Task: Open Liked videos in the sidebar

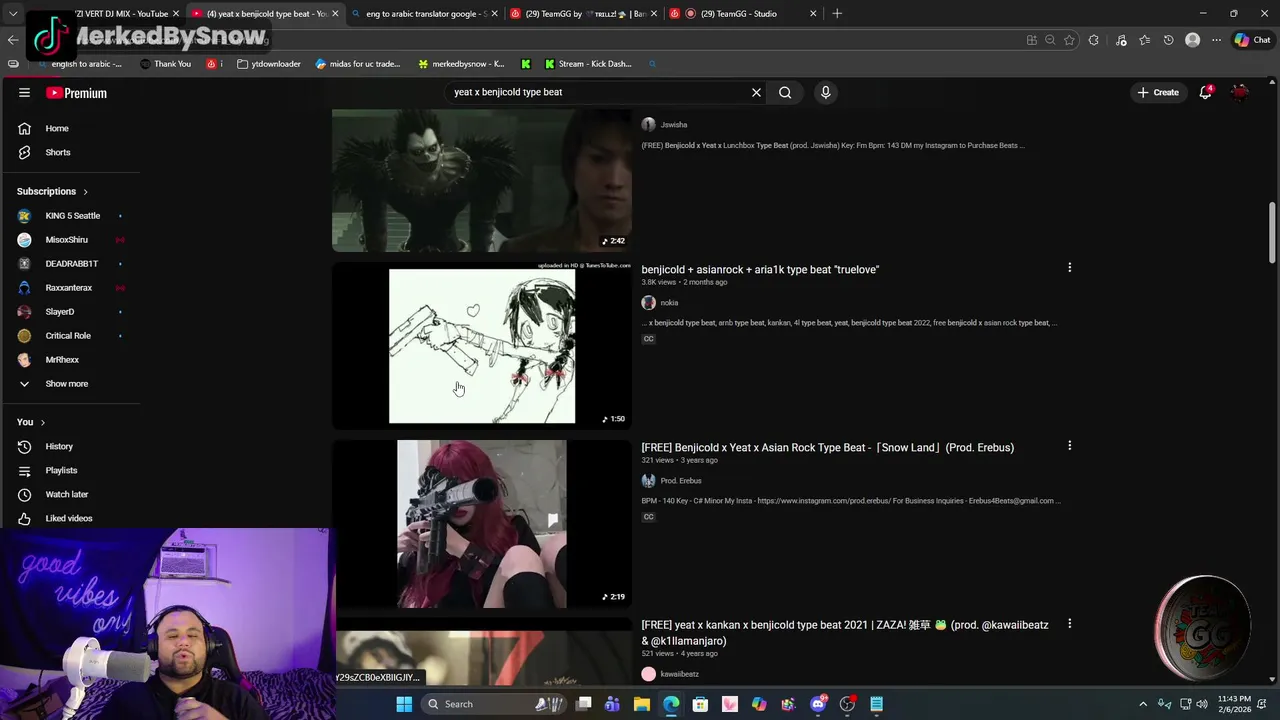Action: (x=70, y=518)
